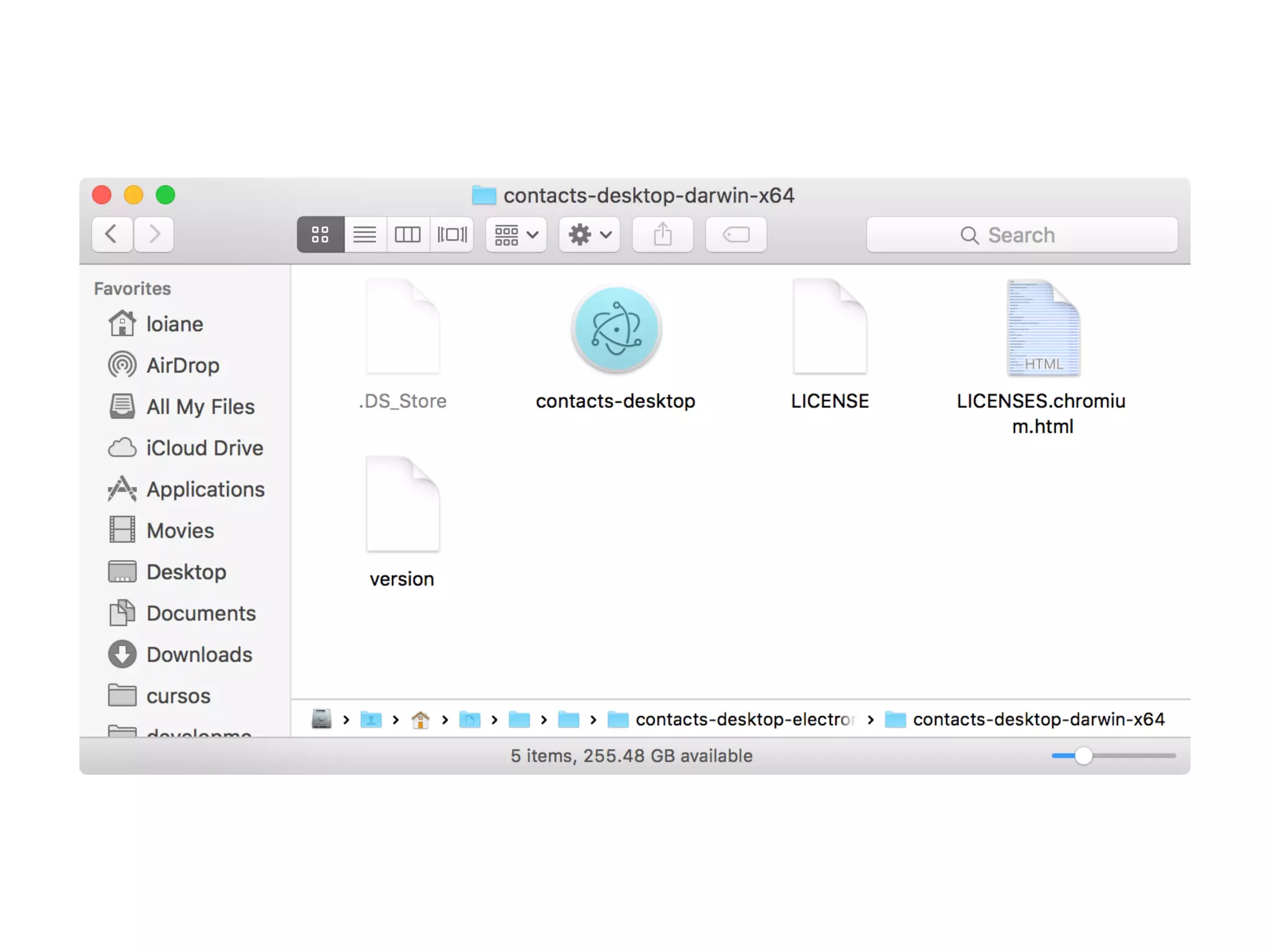
Task: Select the LICENSES.chromium.html file
Action: coord(1042,328)
